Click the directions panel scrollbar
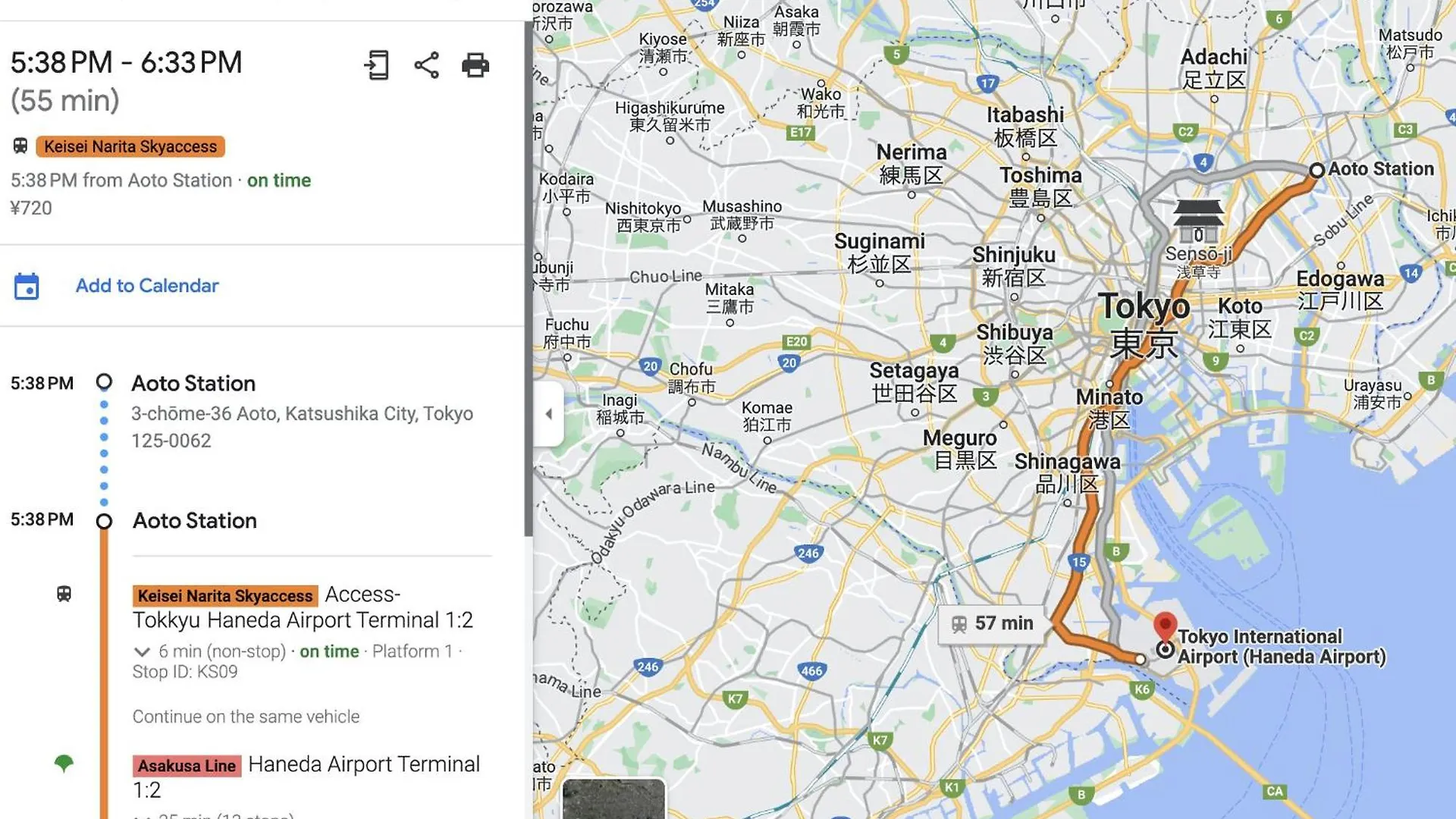1456x819 pixels. [x=529, y=279]
